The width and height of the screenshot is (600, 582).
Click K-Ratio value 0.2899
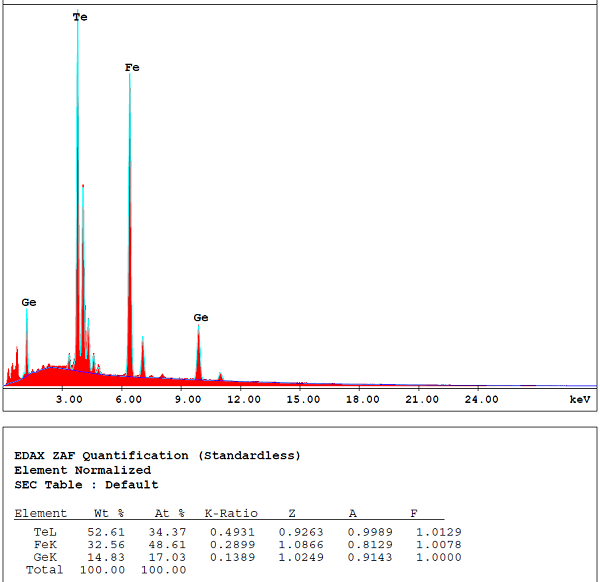coord(232,545)
